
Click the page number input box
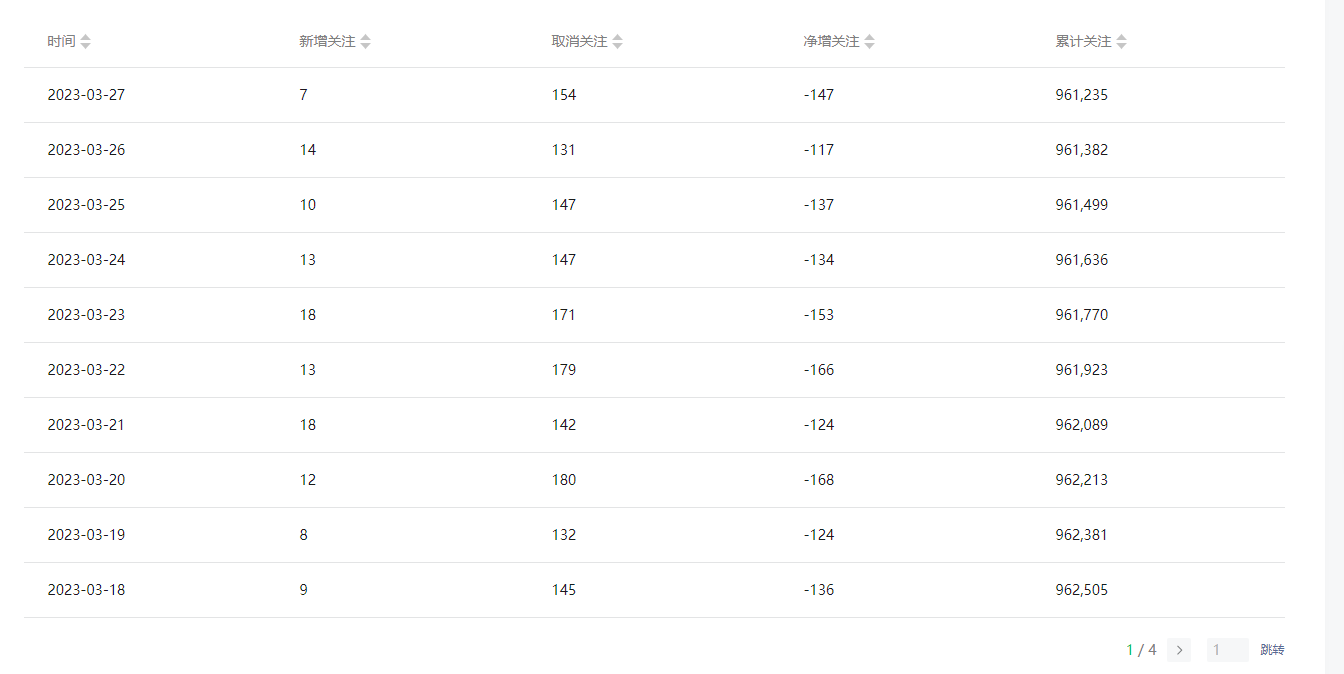click(x=1227, y=650)
